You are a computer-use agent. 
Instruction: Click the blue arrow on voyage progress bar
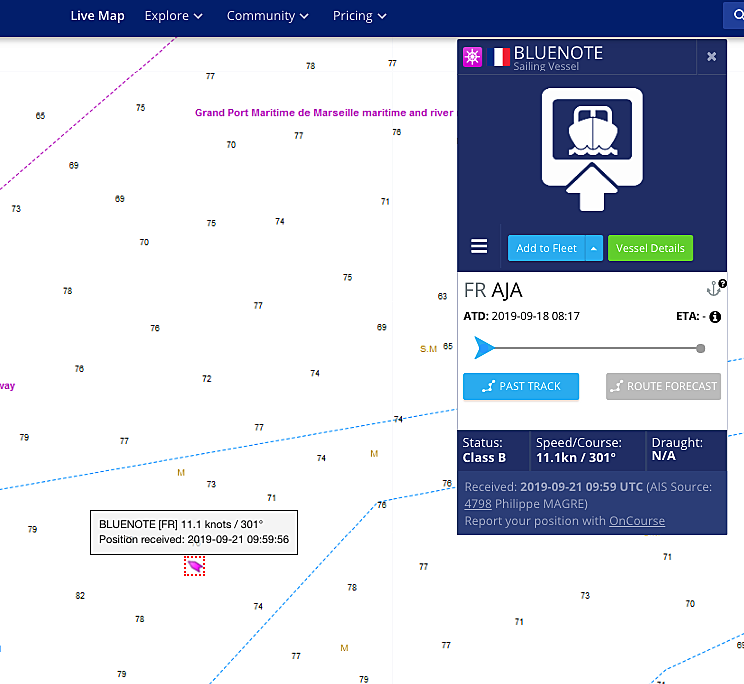tap(484, 348)
